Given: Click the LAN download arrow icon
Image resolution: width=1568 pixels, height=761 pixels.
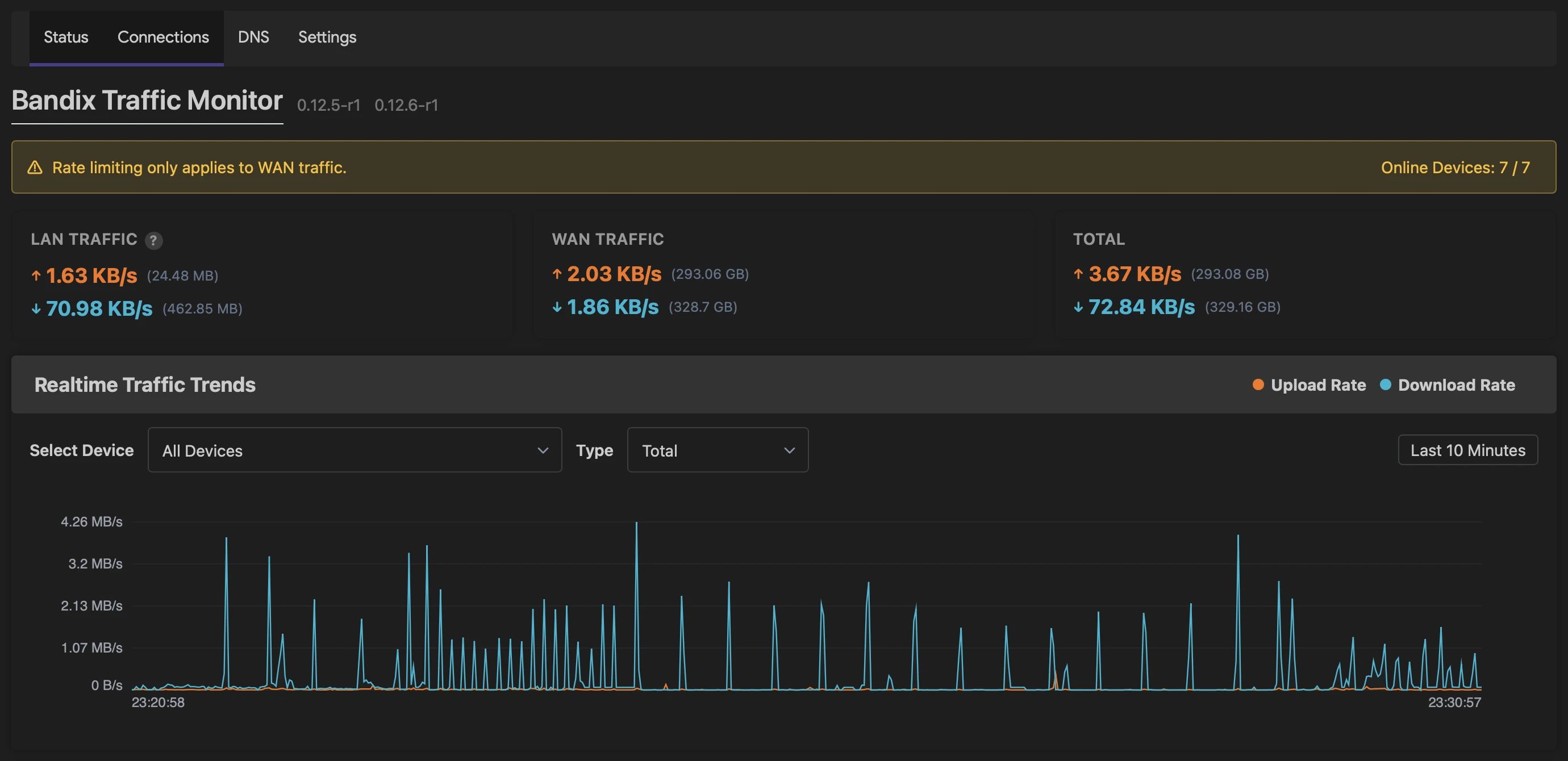Looking at the screenshot, I should (x=36, y=309).
